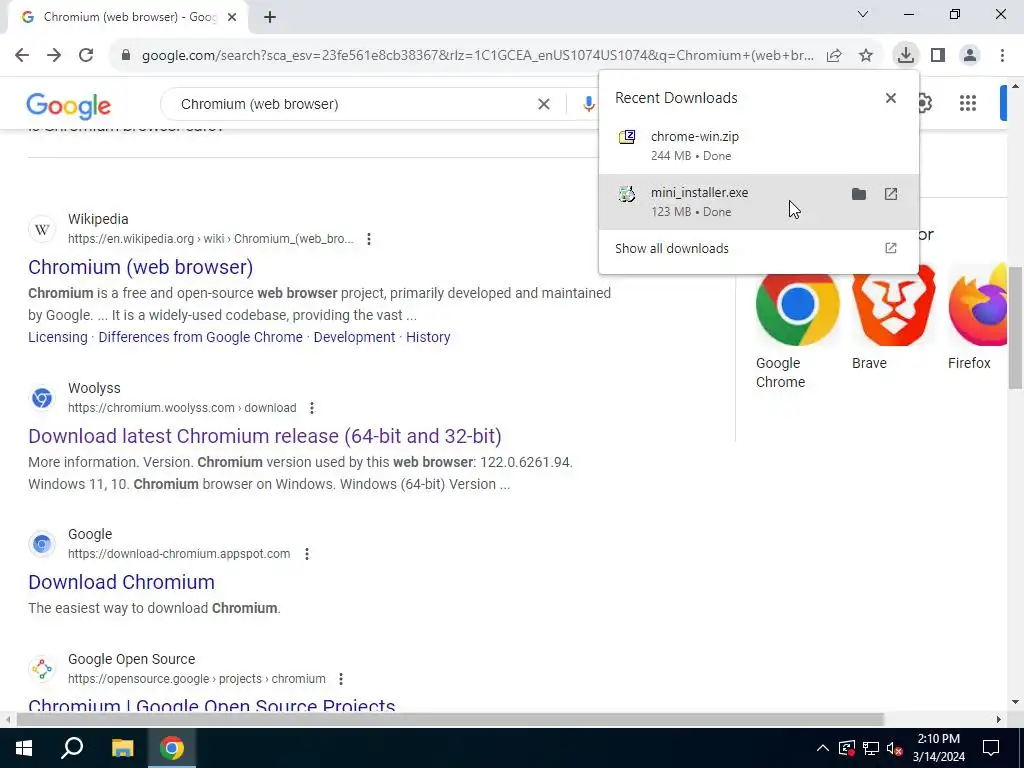Select the Brave browser thumbnail
The height and width of the screenshot is (768, 1024).
pyautogui.click(x=893, y=304)
